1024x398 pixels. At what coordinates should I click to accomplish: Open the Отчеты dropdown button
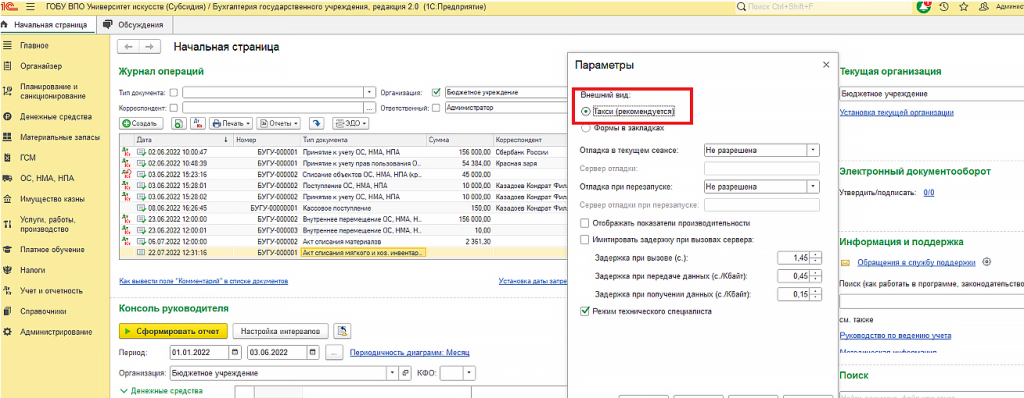click(279, 123)
